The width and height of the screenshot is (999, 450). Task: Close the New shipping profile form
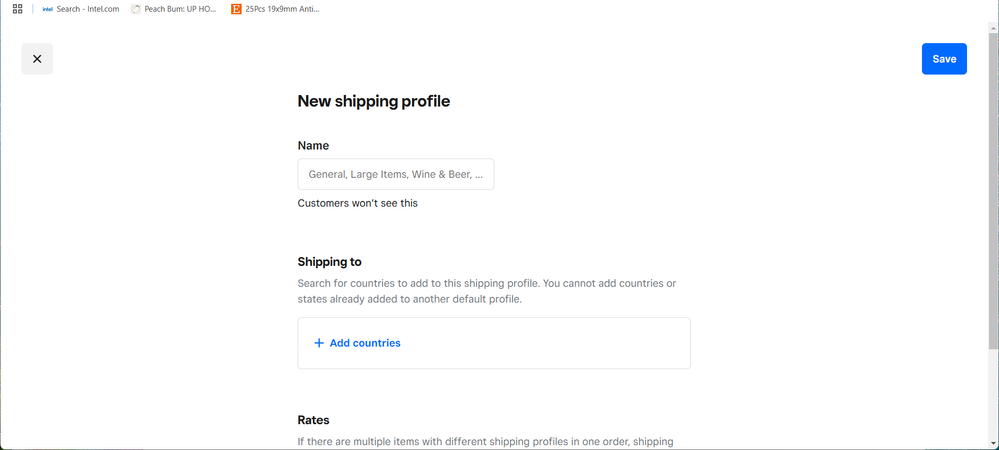[37, 59]
